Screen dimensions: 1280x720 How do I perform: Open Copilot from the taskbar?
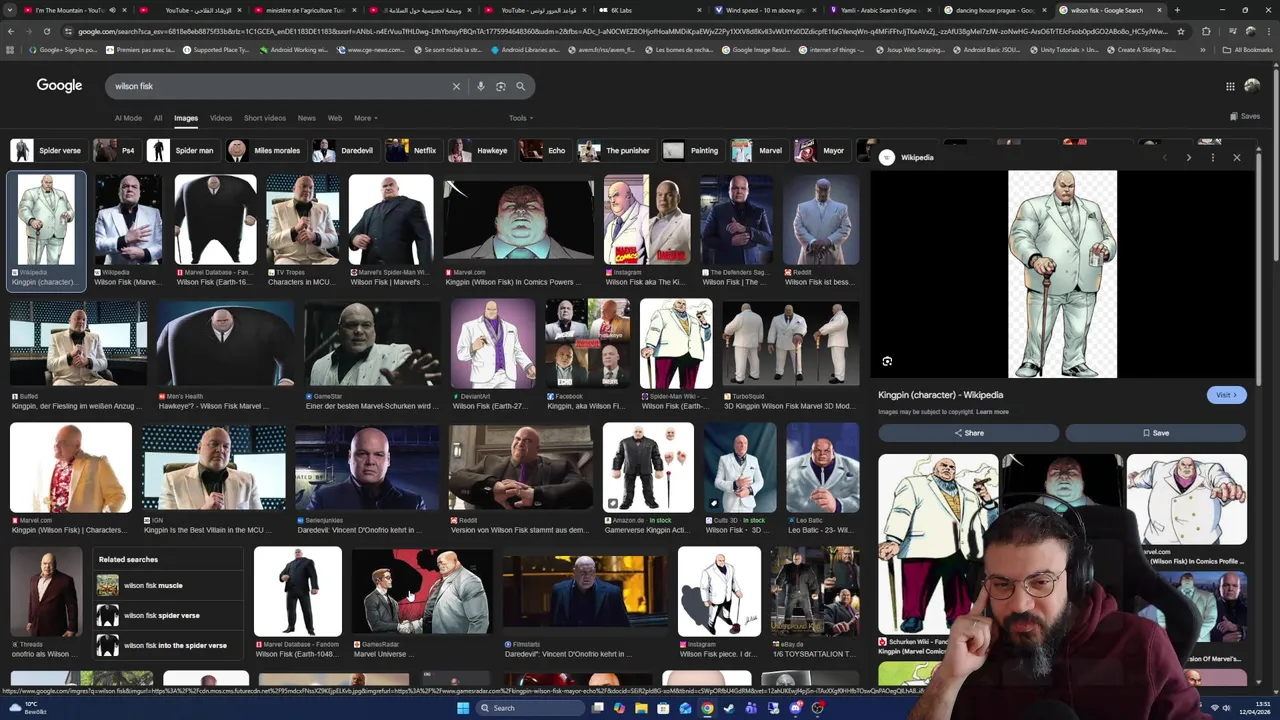pyautogui.click(x=619, y=708)
